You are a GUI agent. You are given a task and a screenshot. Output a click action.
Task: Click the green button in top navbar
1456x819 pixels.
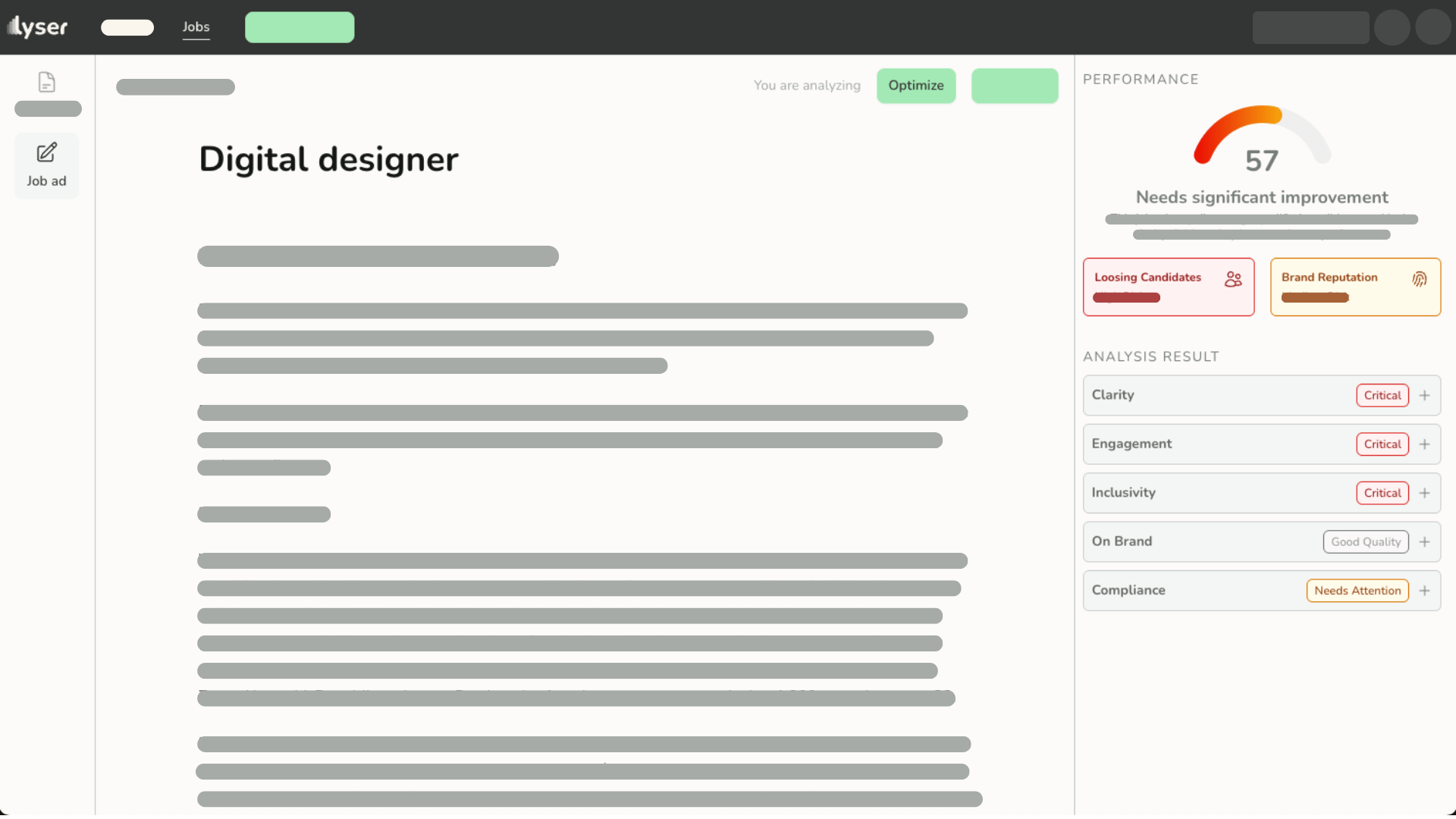299,27
